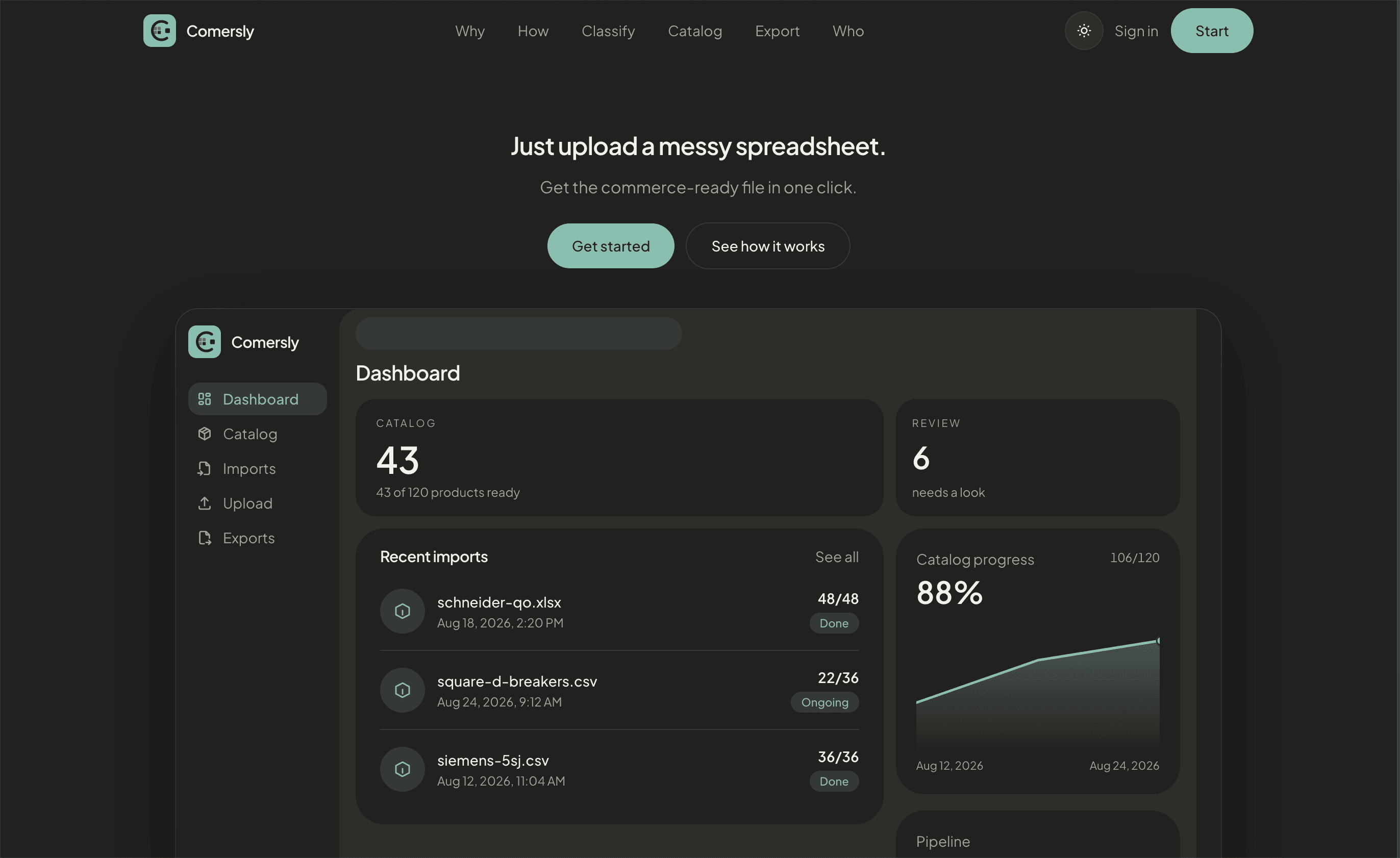This screenshot has height=858, width=1400.
Task: Select the Dashboard label in sidebar
Action: (260, 399)
